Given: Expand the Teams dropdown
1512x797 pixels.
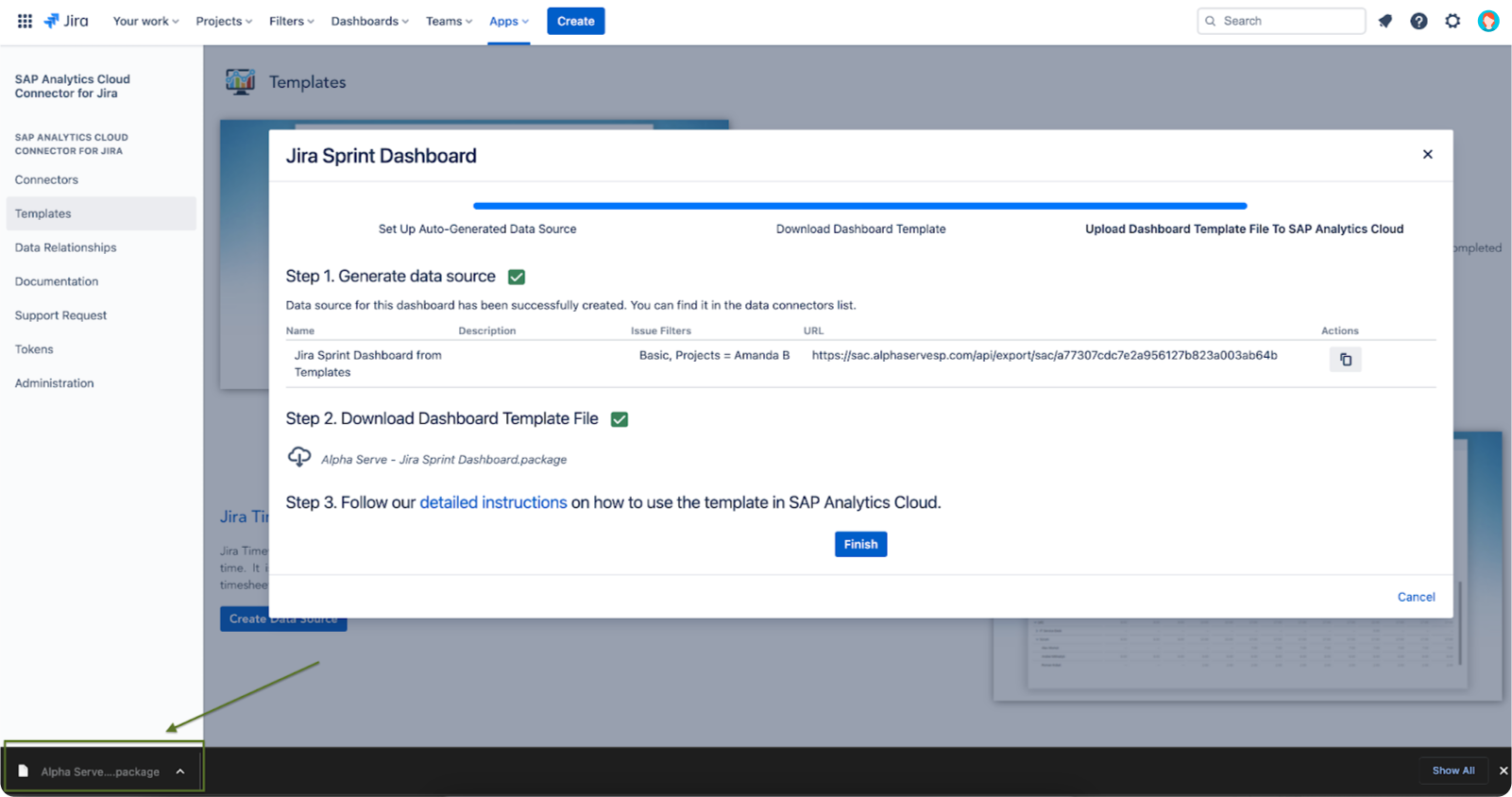Looking at the screenshot, I should (x=449, y=21).
